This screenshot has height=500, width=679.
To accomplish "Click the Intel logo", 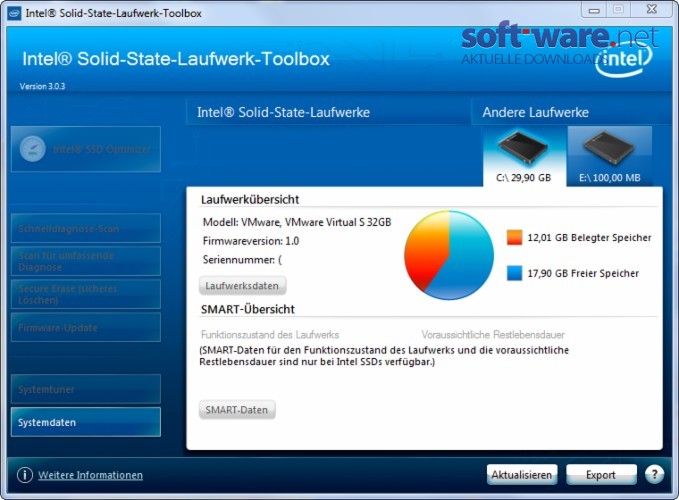I will pos(624,60).
